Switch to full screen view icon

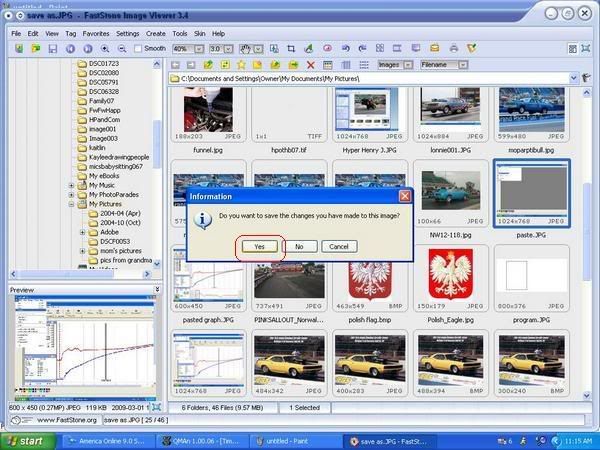(x=586, y=49)
